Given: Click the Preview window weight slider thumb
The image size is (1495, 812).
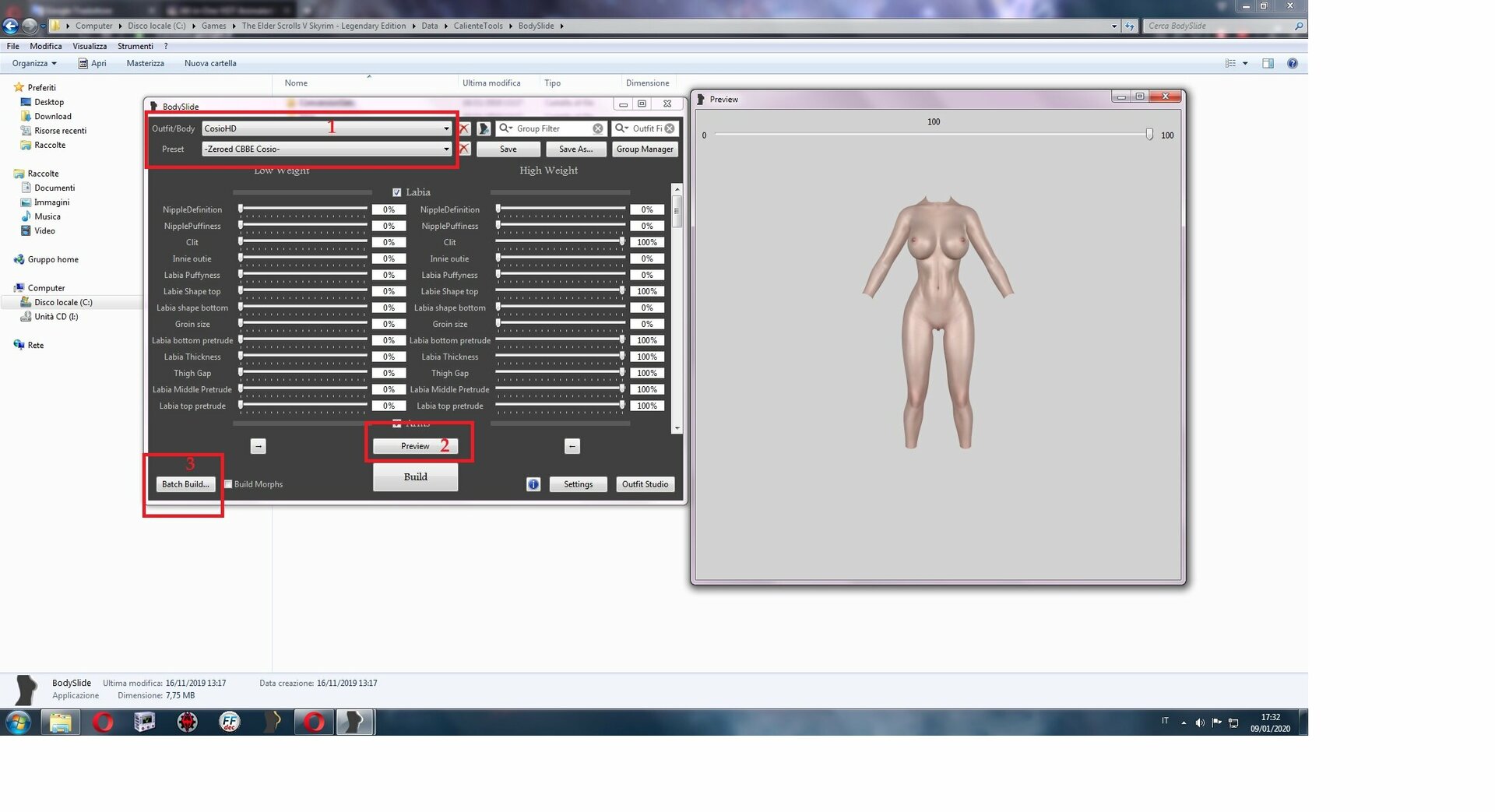Looking at the screenshot, I should click(x=1149, y=135).
